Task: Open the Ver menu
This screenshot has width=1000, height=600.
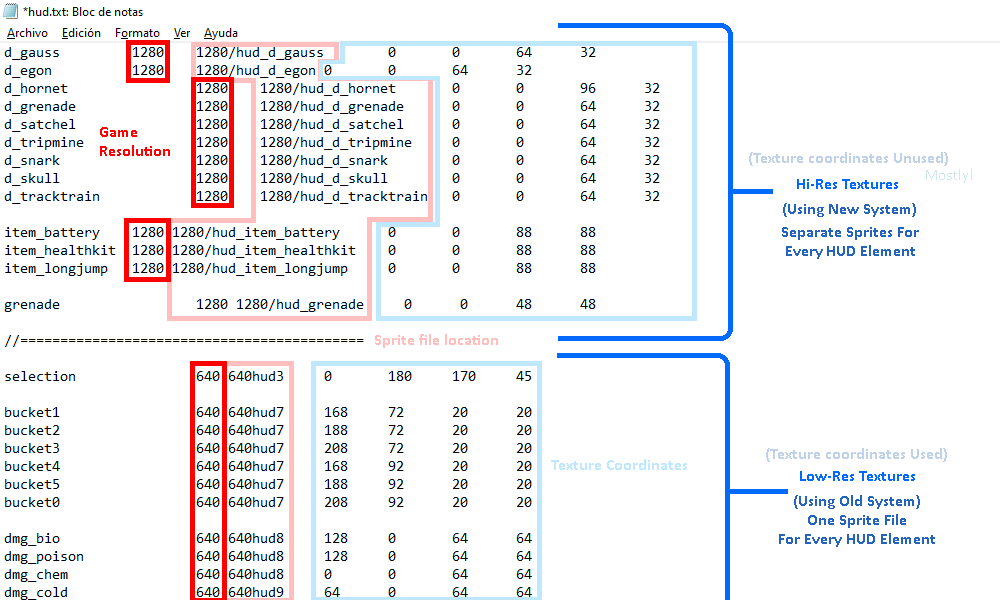Action: 182,33
